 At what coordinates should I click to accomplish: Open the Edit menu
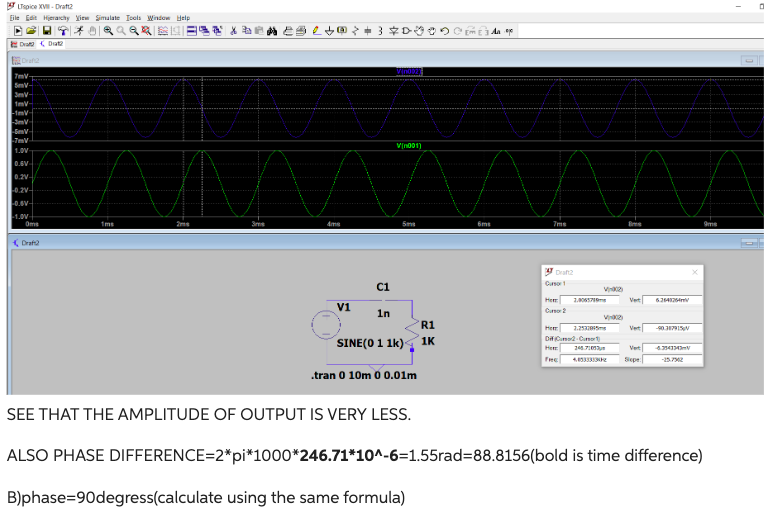click(x=31, y=18)
